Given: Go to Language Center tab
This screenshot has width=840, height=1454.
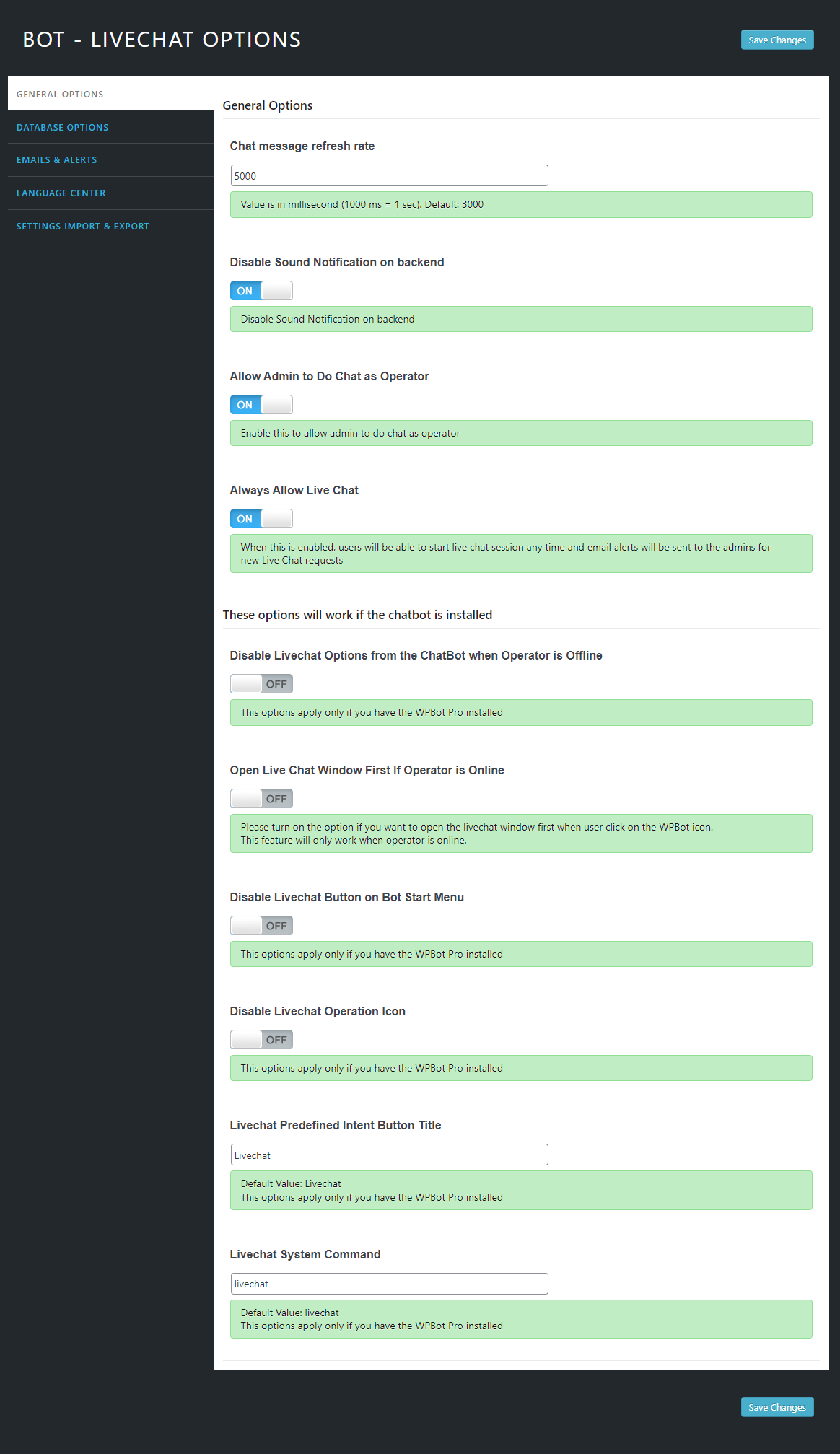Looking at the screenshot, I should [110, 193].
